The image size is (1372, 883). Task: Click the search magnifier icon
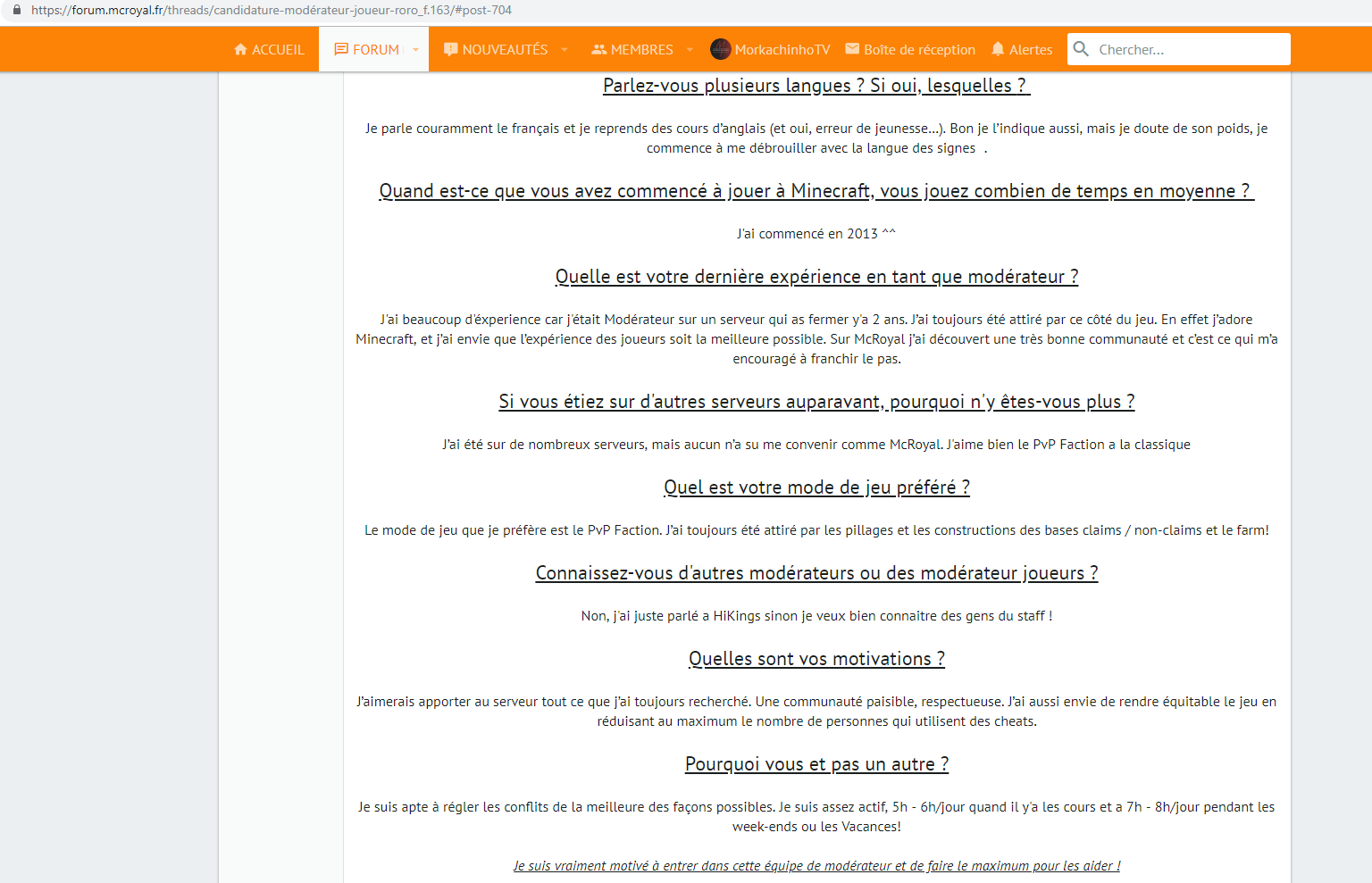click(1081, 49)
